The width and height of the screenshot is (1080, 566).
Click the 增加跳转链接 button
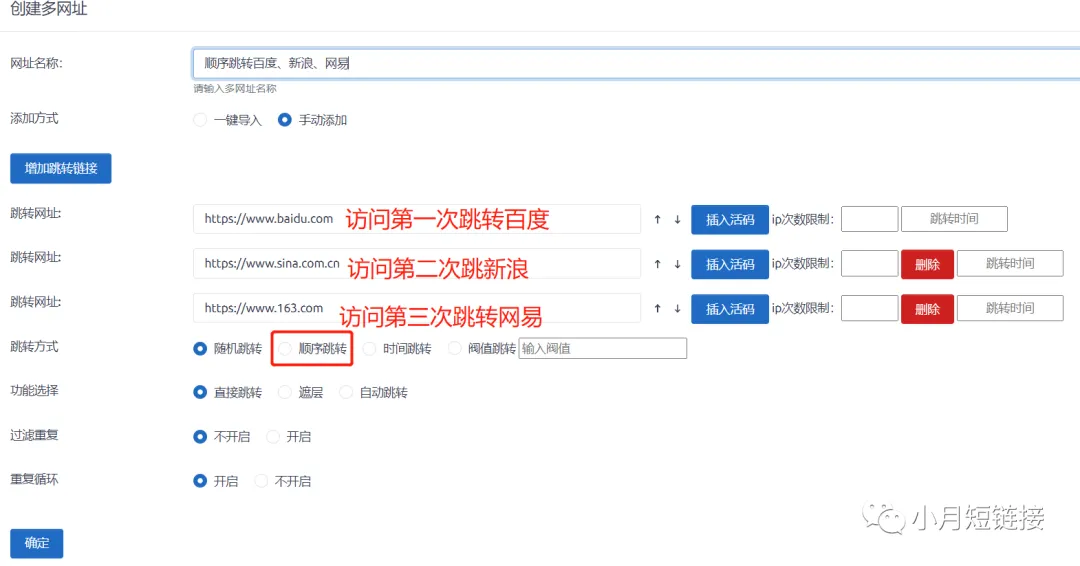61,169
